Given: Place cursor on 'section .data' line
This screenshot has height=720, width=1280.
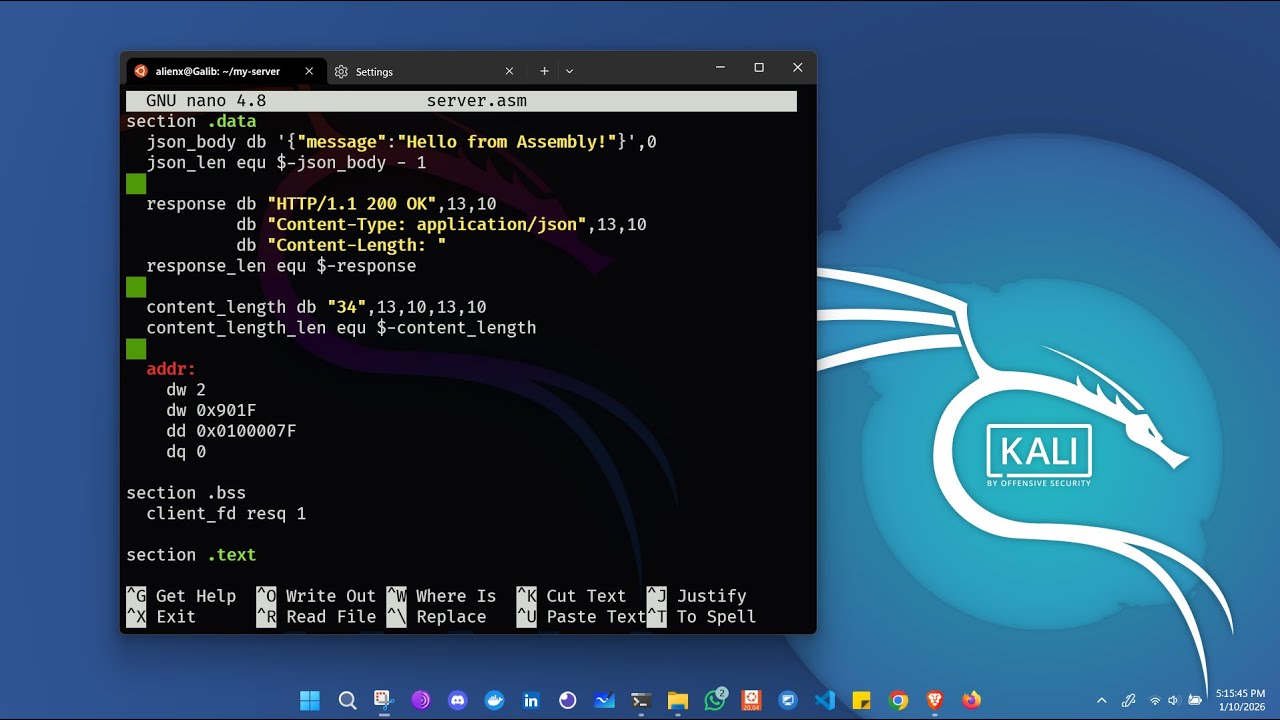Looking at the screenshot, I should click(191, 122).
